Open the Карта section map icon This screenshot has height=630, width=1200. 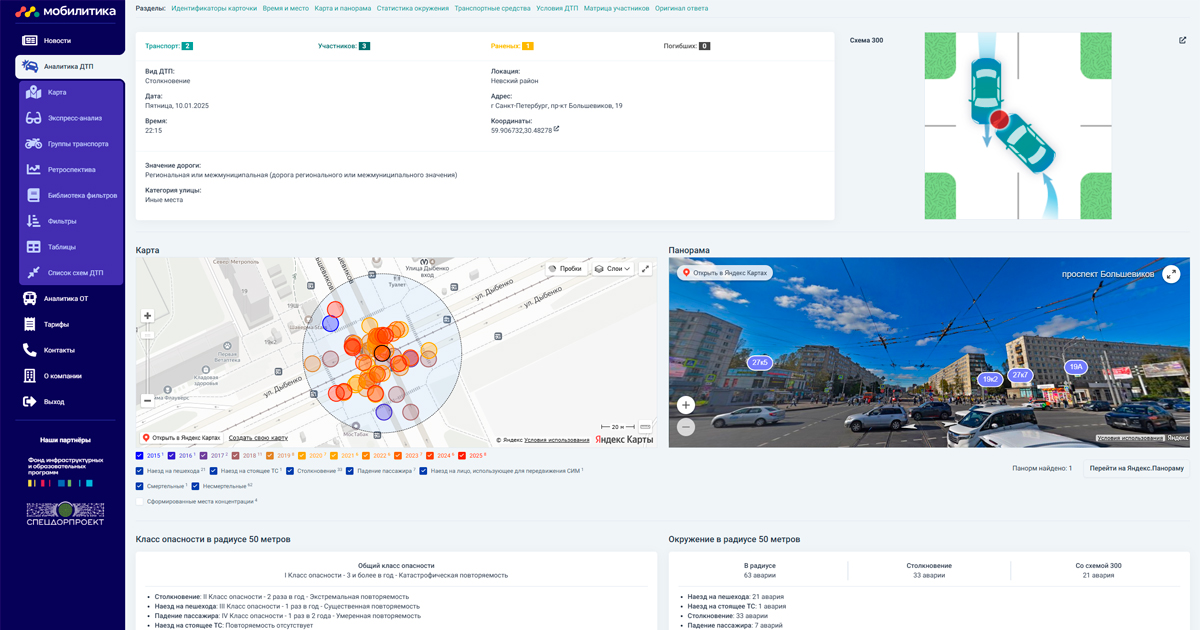click(x=33, y=92)
